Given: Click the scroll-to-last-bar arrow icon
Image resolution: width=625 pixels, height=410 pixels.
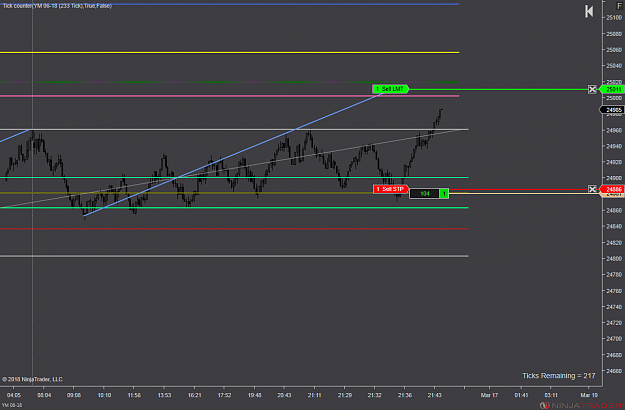Looking at the screenshot, I should (x=589, y=11).
